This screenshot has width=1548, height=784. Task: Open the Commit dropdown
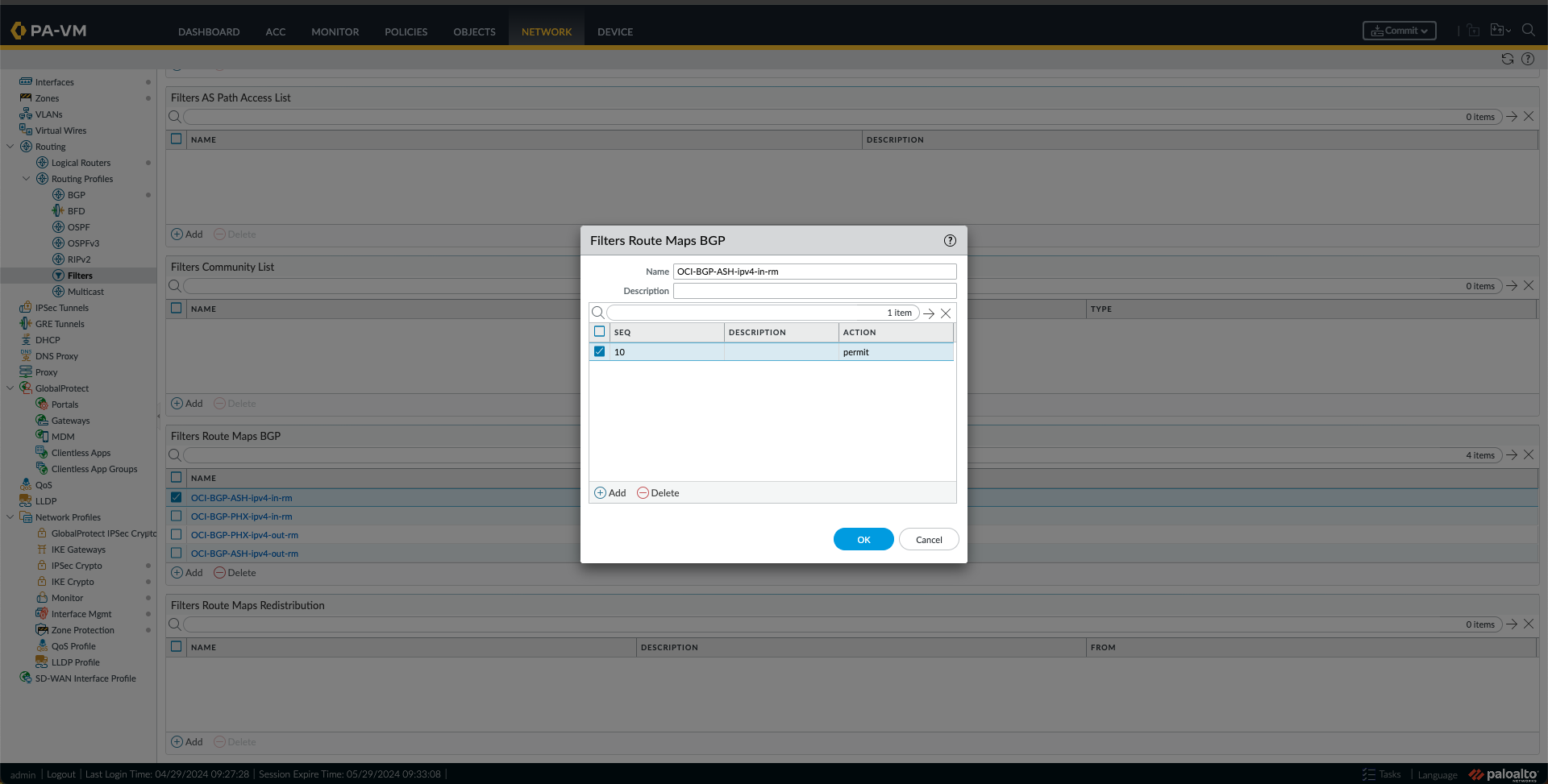pos(1399,31)
